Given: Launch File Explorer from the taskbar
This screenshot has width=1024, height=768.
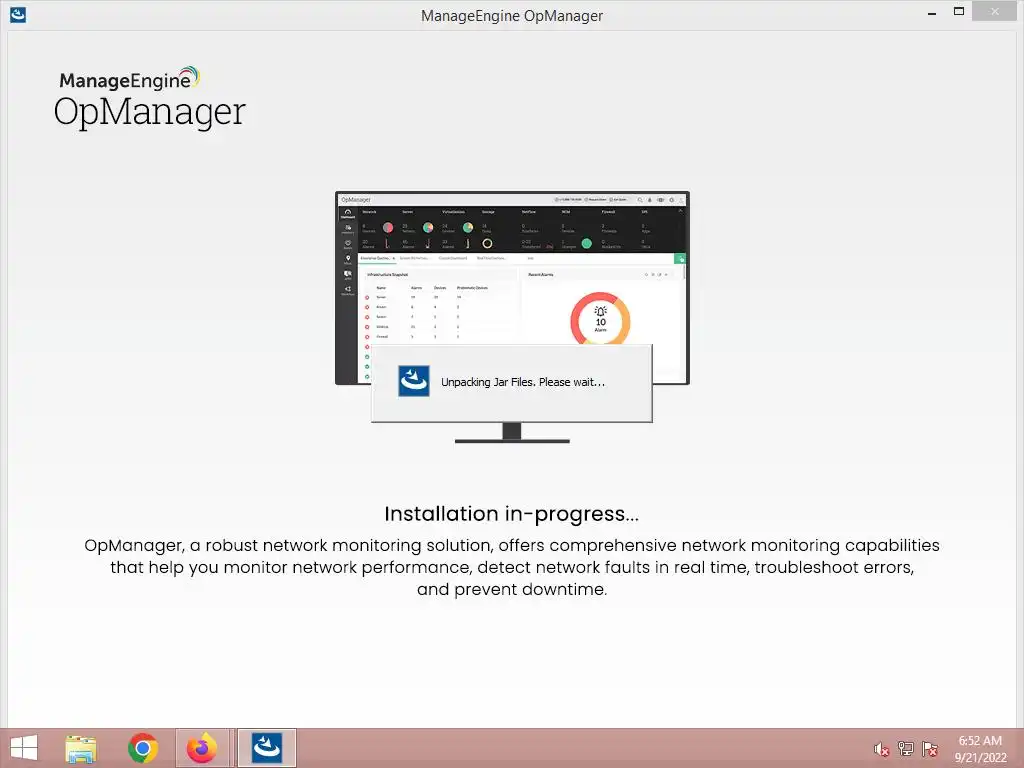Looking at the screenshot, I should click(x=81, y=748).
